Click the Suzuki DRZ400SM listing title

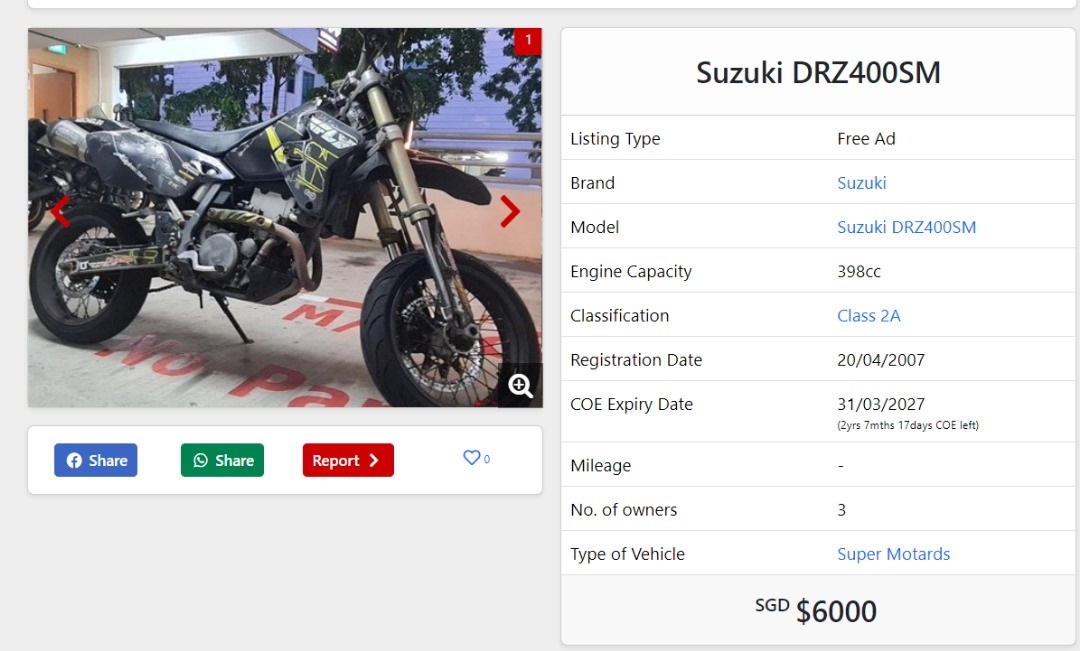(x=818, y=72)
